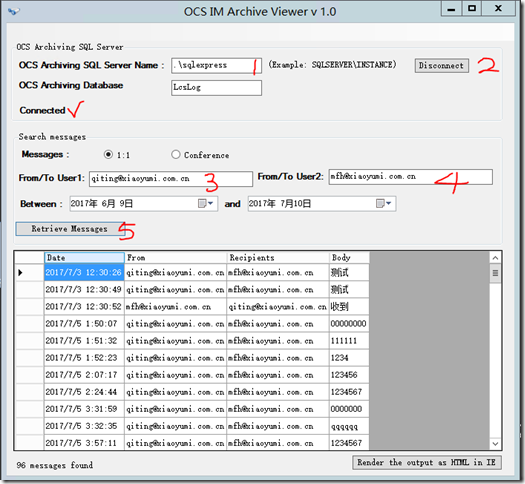
Task: Click the body cell containing 00000000
Action: 349,324
